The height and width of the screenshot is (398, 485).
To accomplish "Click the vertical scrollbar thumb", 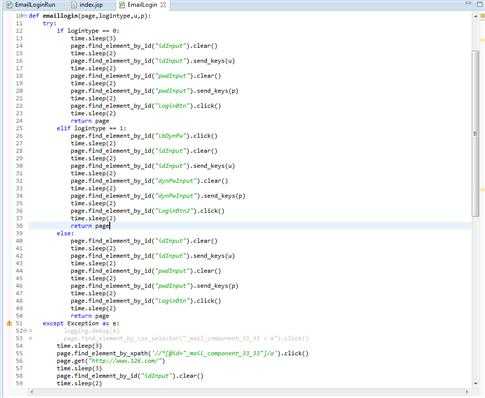I will coord(476,134).
